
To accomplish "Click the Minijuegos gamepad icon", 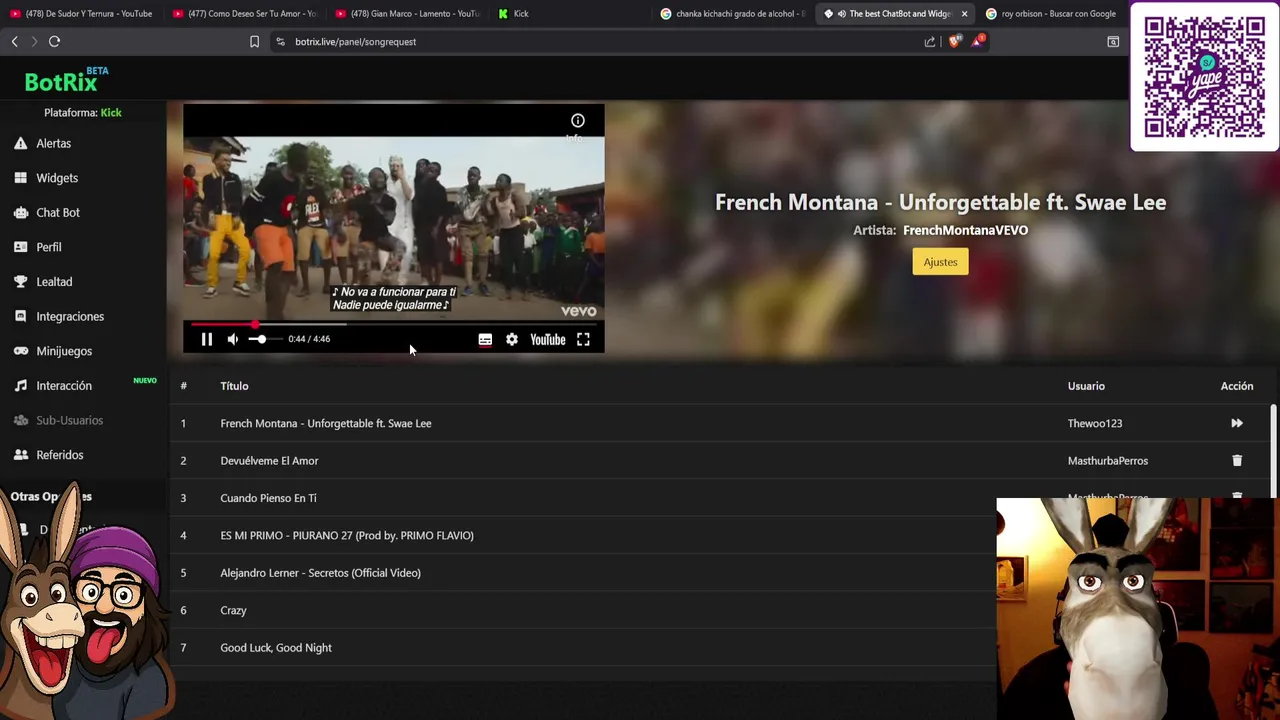I will tap(20, 351).
